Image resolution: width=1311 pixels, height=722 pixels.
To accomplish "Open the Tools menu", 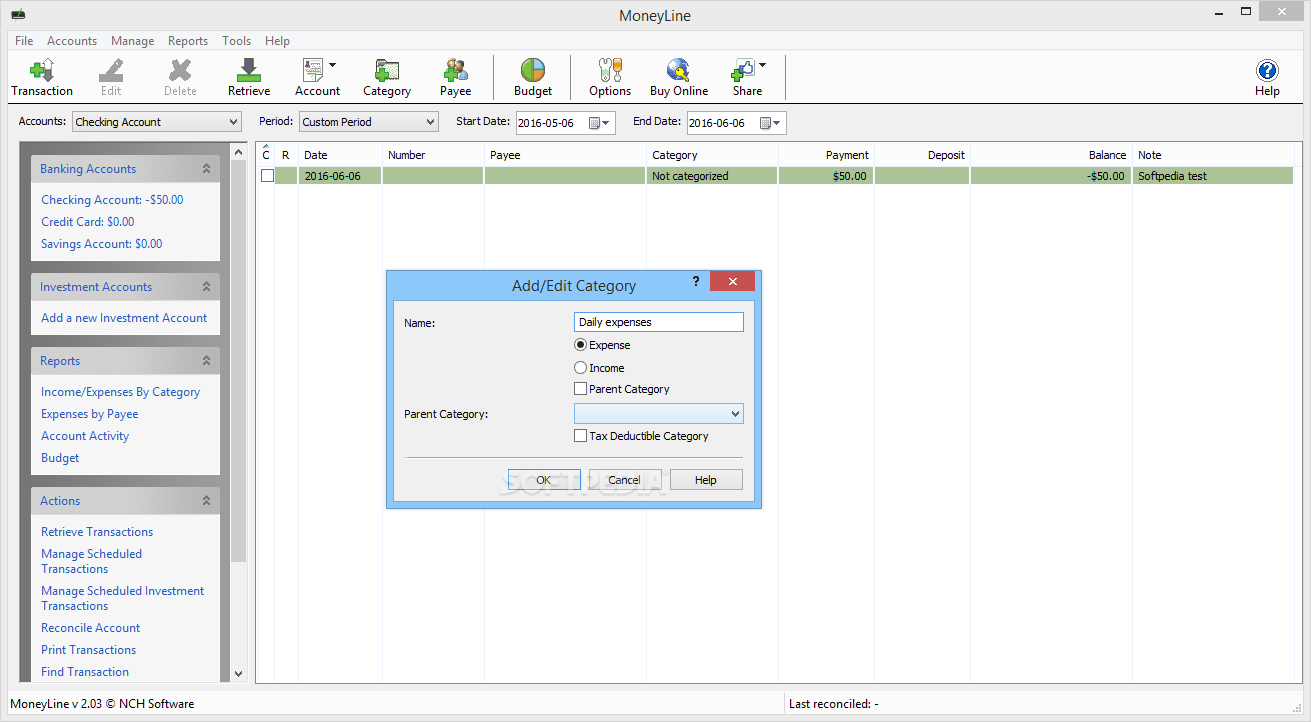I will tap(237, 41).
